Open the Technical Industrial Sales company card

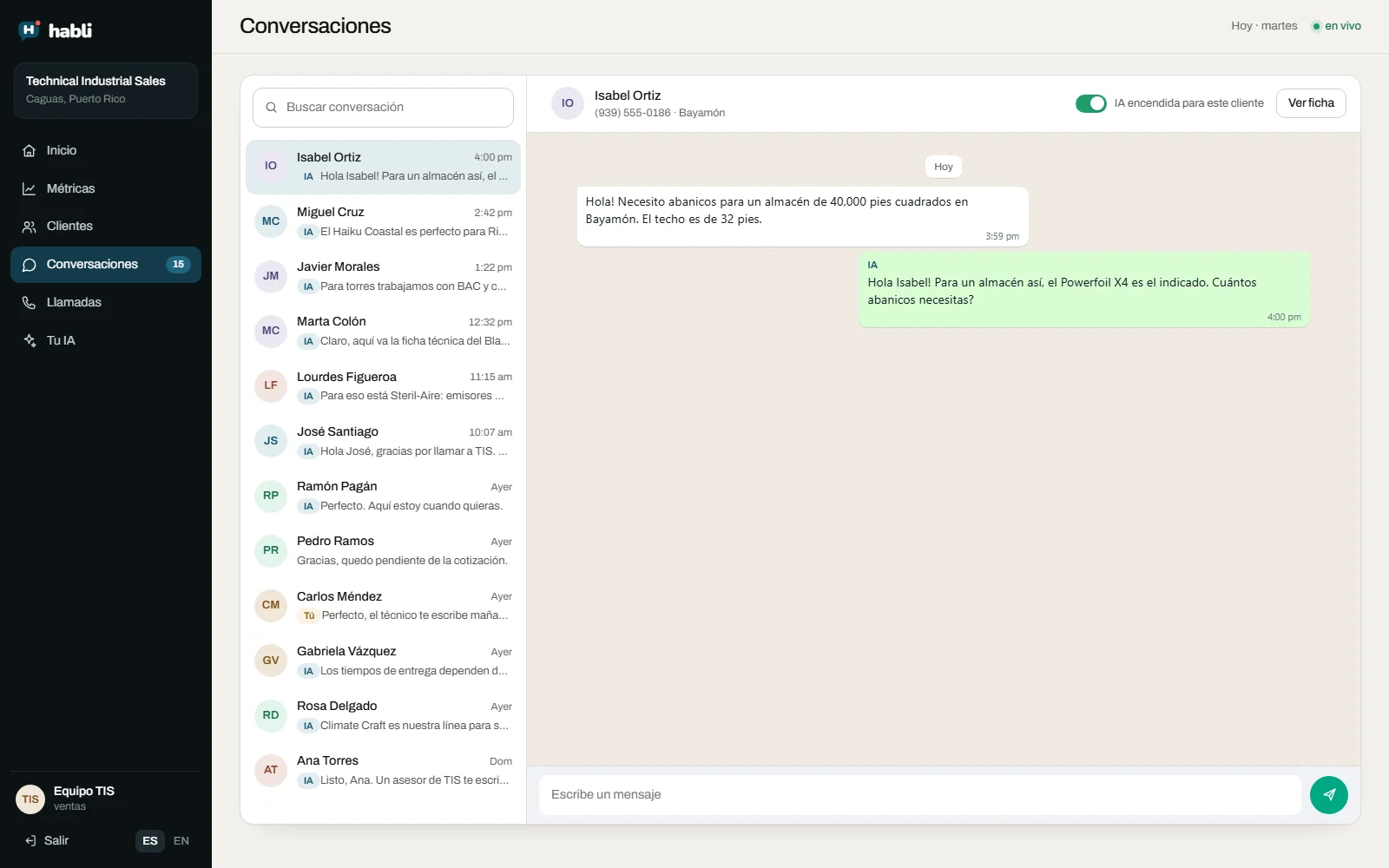coord(106,90)
